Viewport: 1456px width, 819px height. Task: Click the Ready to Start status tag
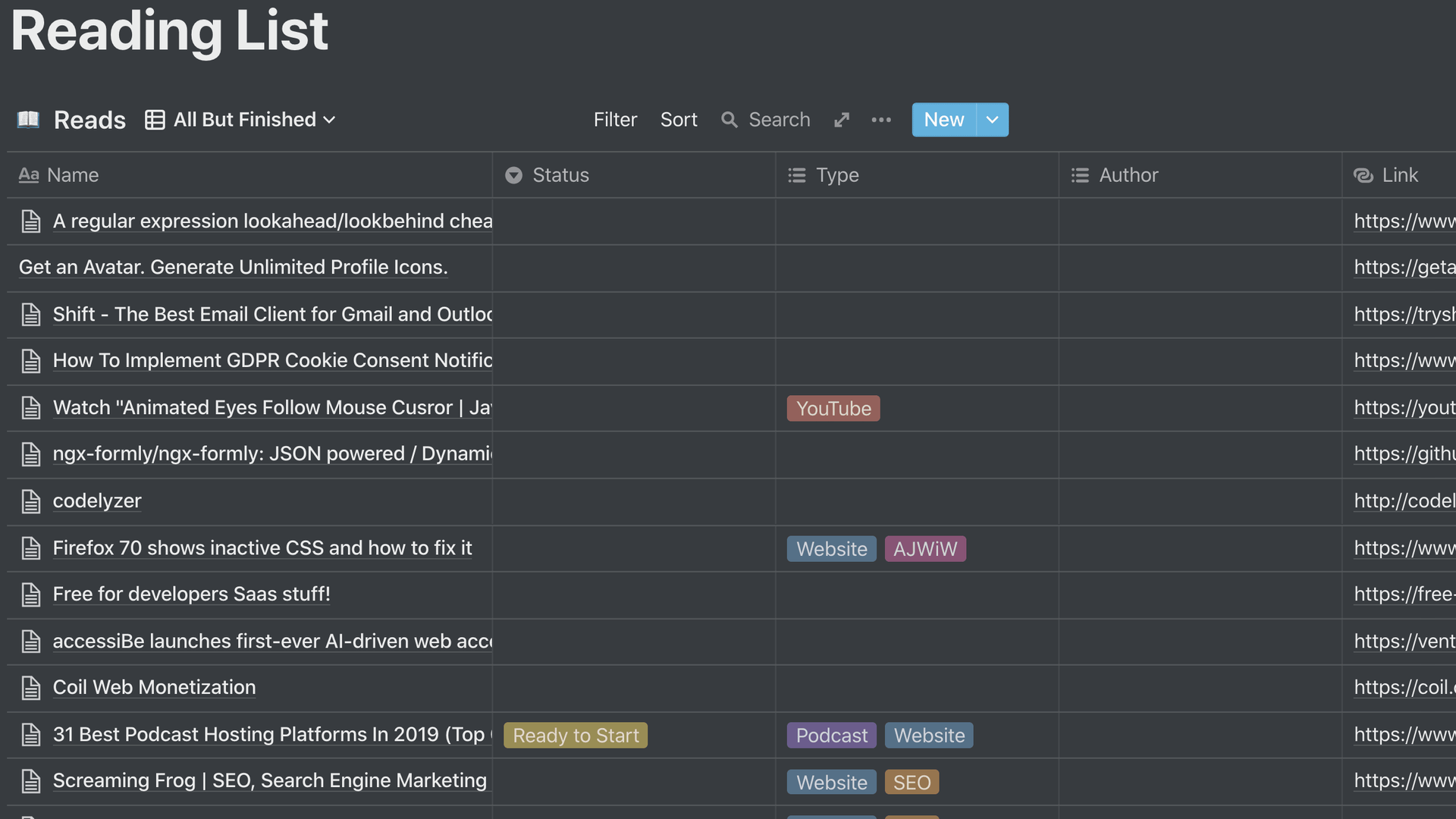(x=576, y=736)
